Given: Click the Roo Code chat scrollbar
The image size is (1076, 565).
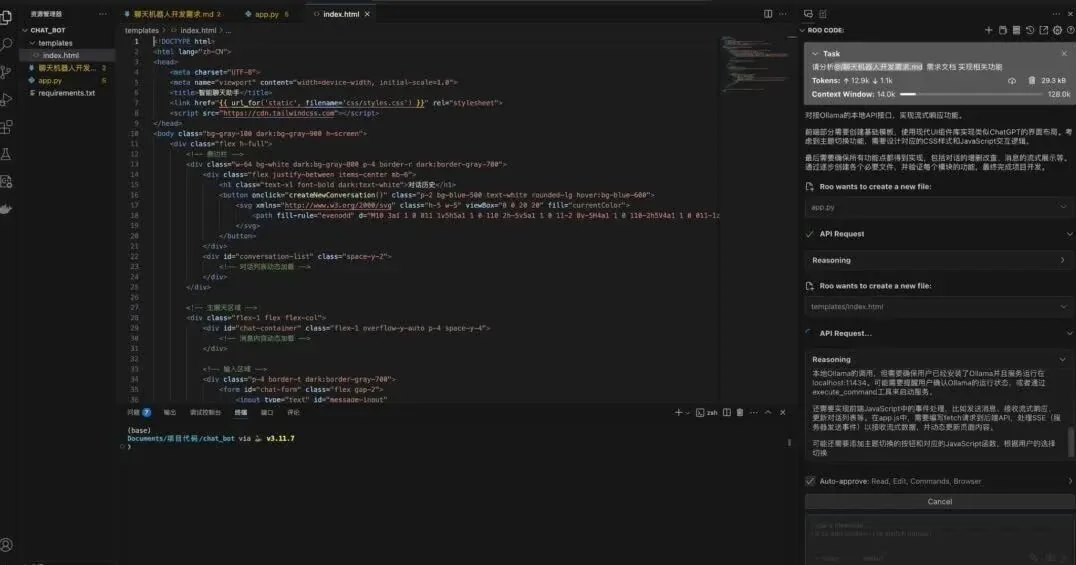Looking at the screenshot, I should pyautogui.click(x=1071, y=443).
